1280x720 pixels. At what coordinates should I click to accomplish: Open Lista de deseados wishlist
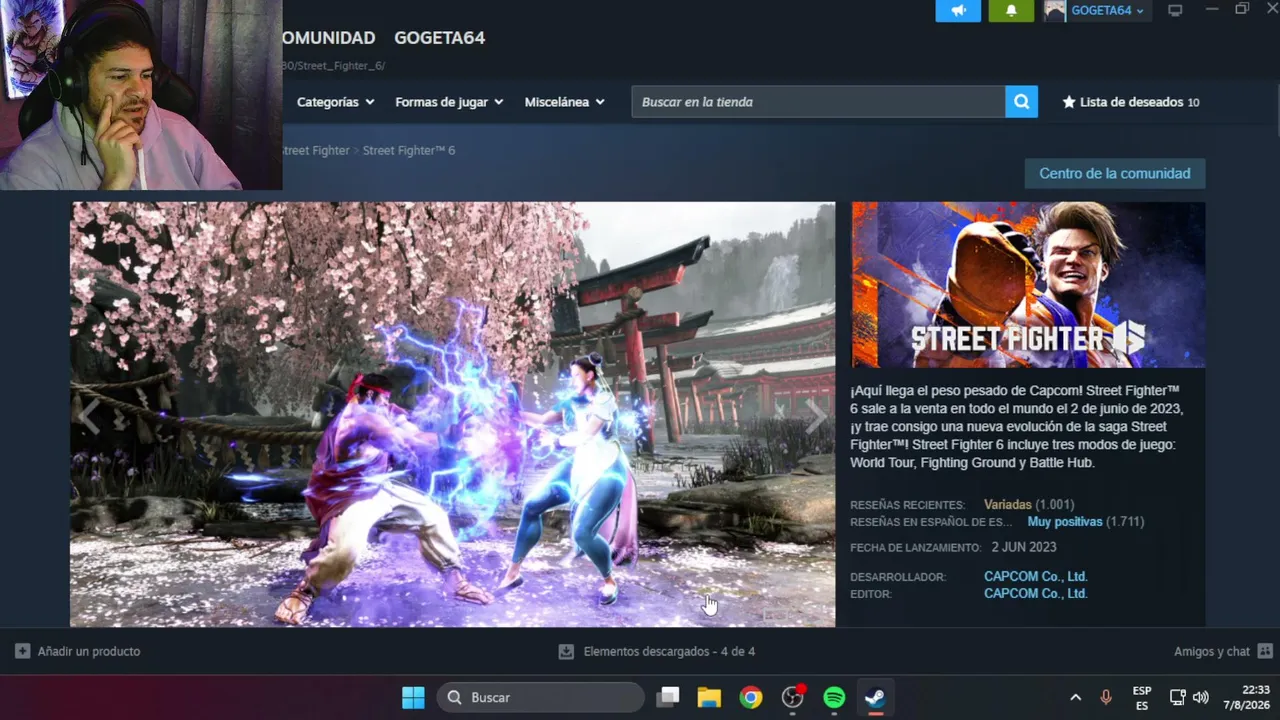coord(1131,102)
